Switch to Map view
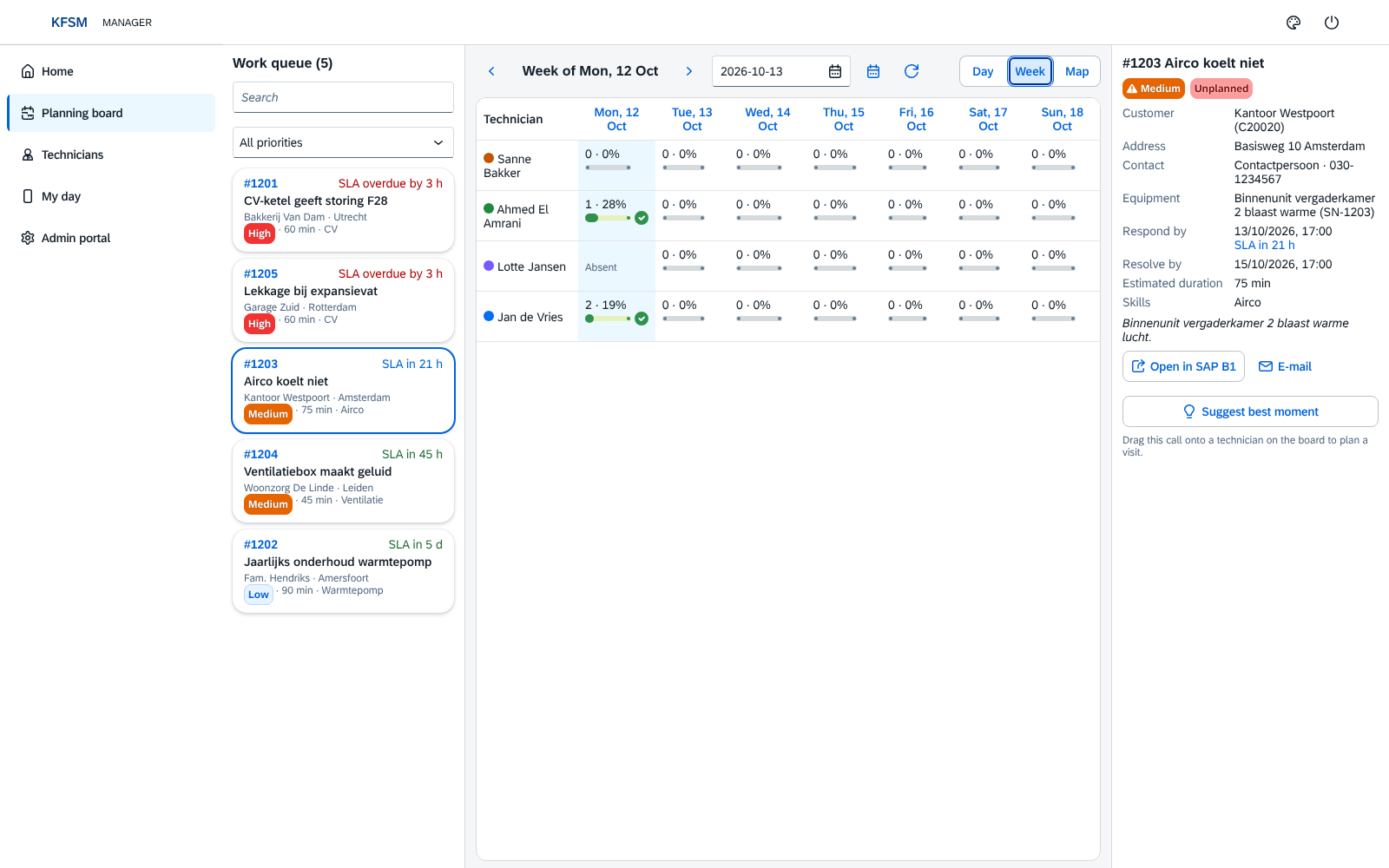Image resolution: width=1389 pixels, height=868 pixels. click(x=1076, y=71)
